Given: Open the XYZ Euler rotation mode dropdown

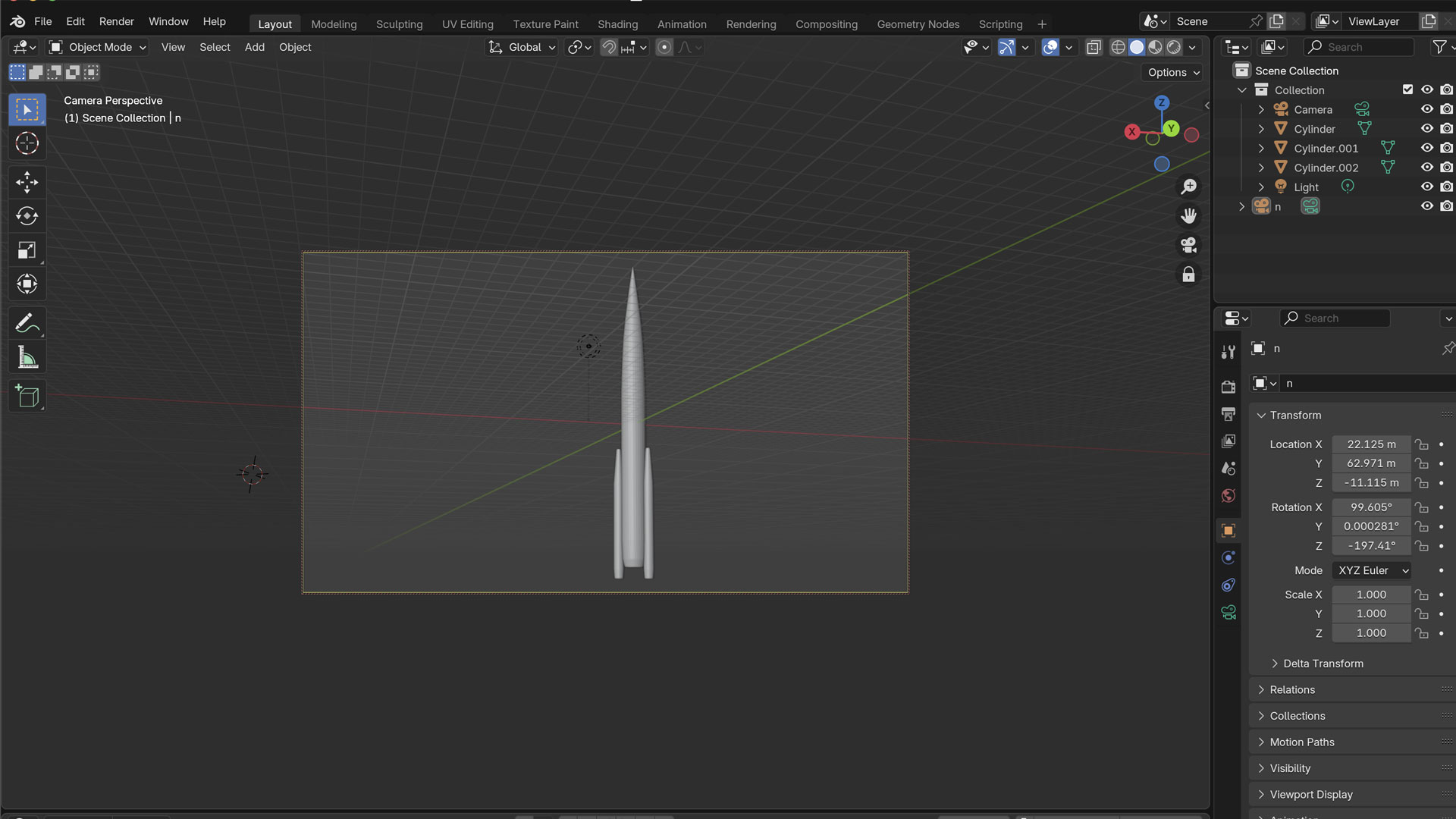Looking at the screenshot, I should point(1371,570).
